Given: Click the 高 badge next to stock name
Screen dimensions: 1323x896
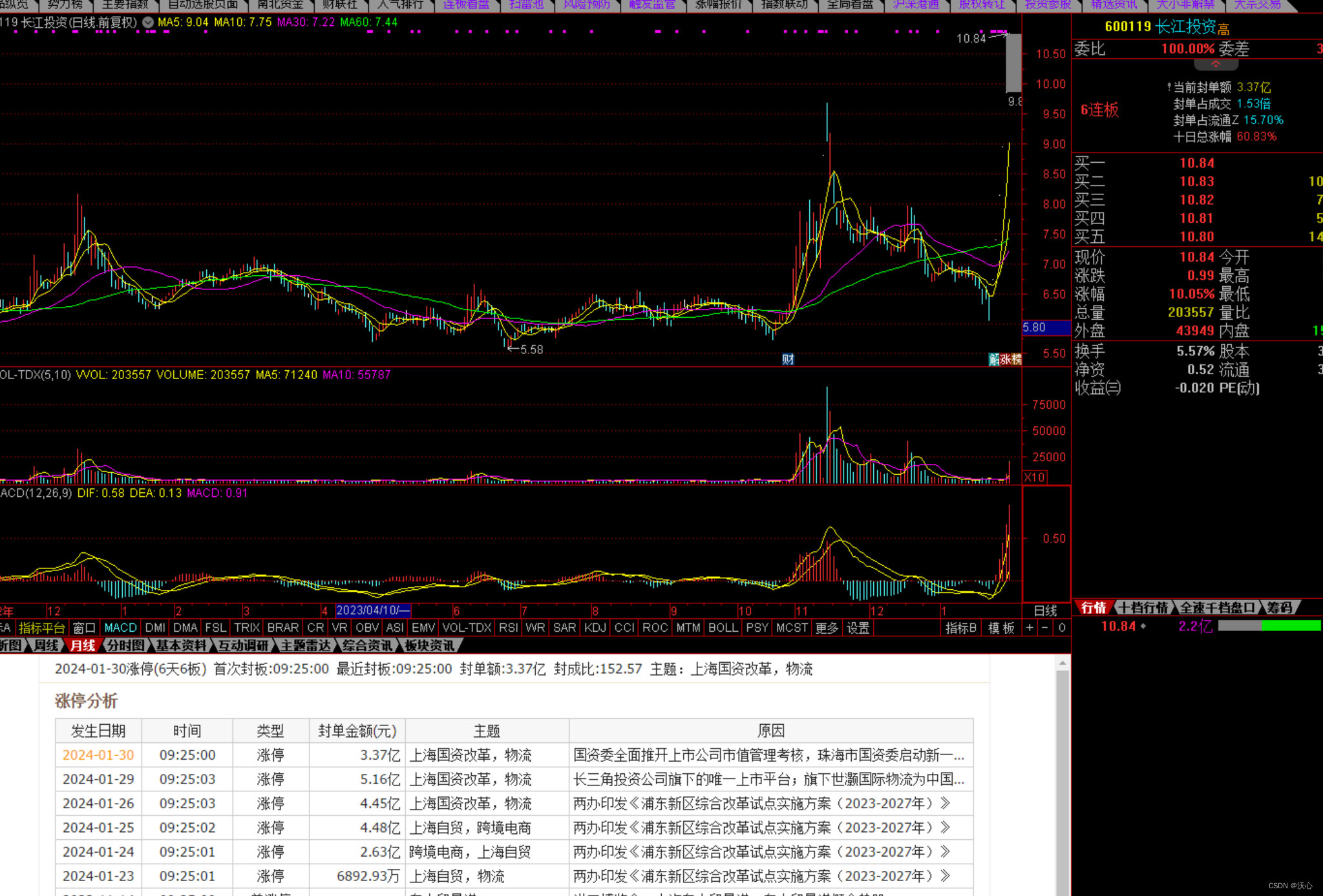Looking at the screenshot, I should (1223, 29).
